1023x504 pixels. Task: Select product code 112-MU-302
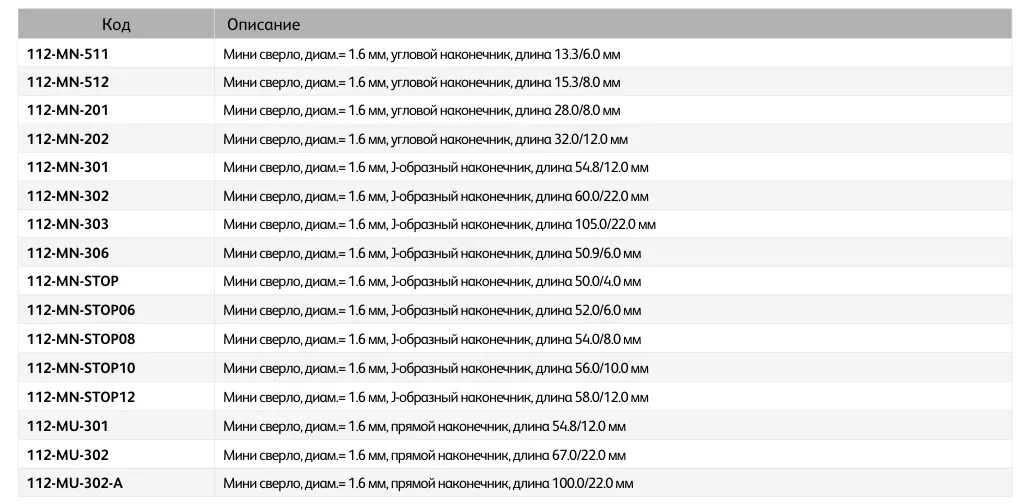pyautogui.click(x=68, y=455)
